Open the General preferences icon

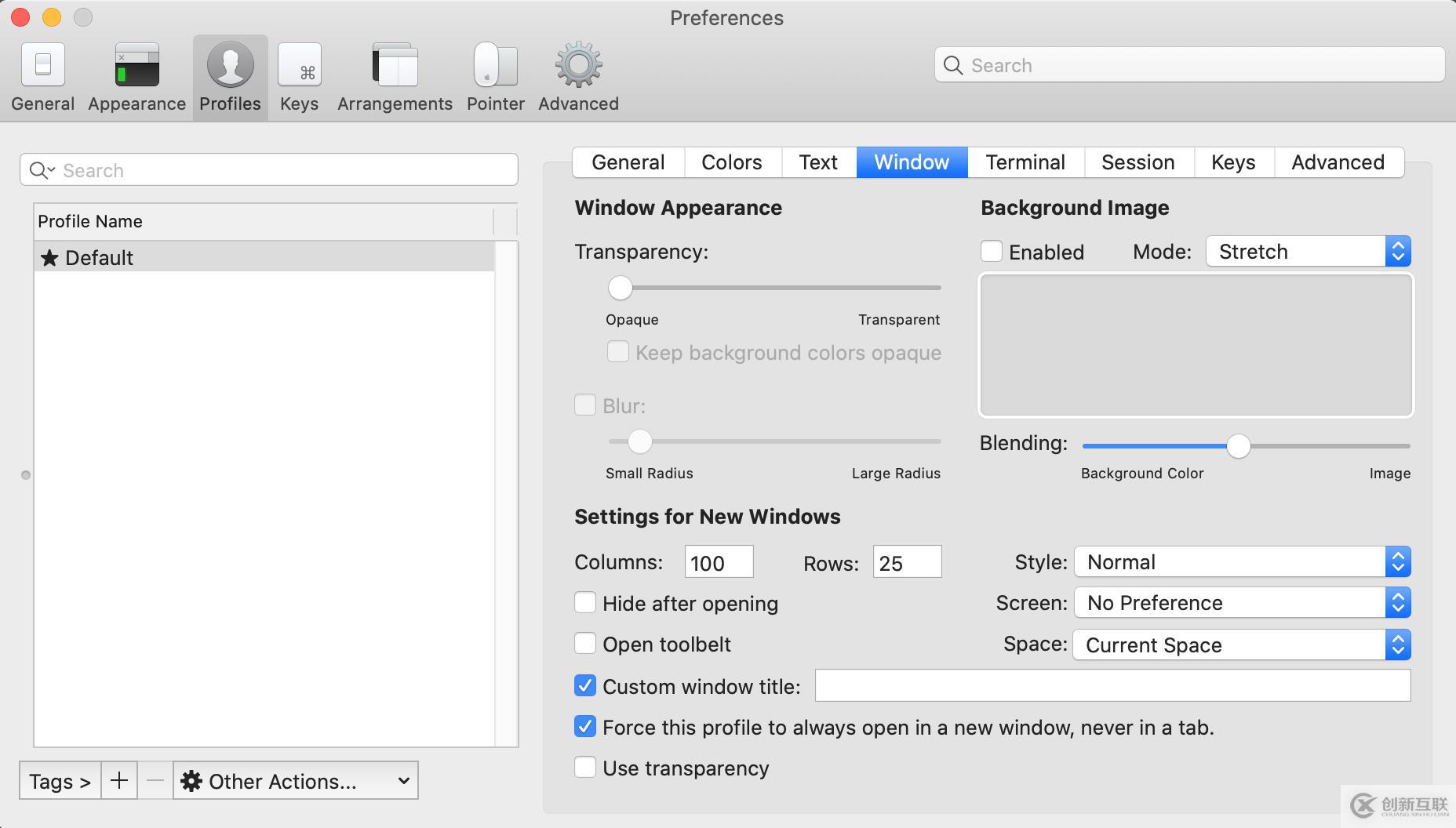click(x=42, y=74)
